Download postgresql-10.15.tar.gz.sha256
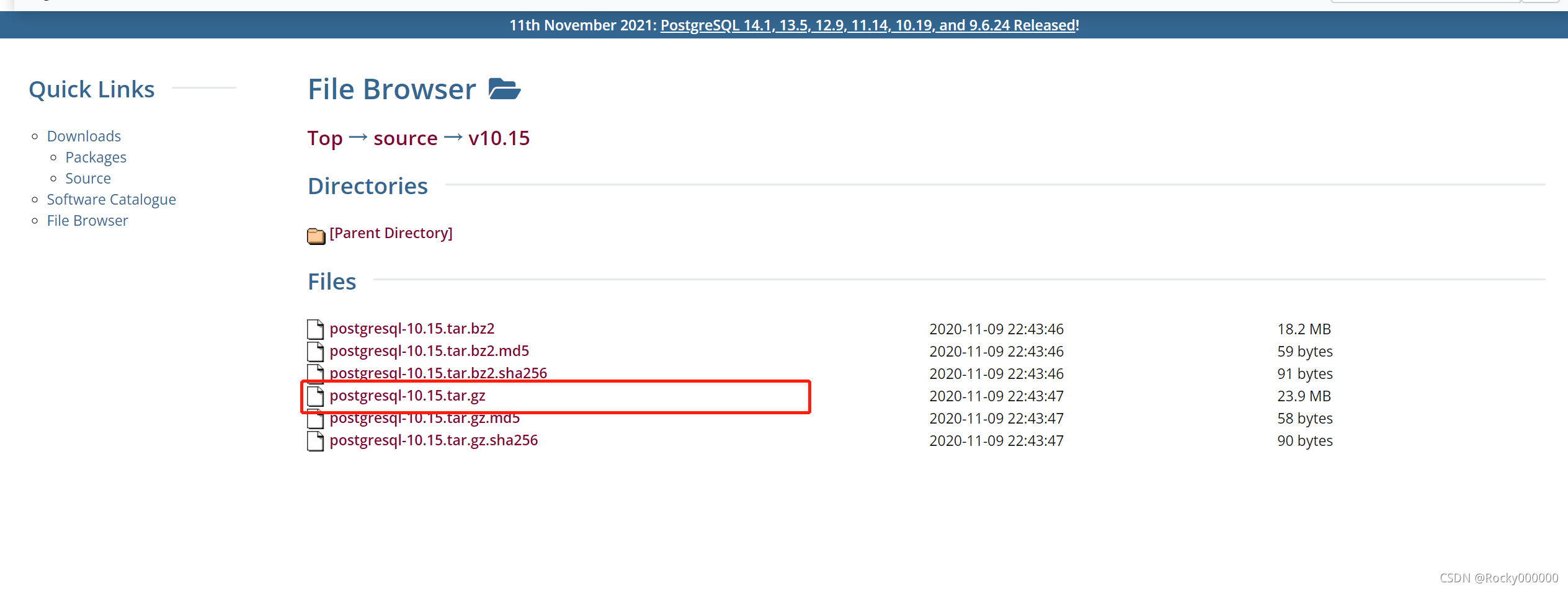This screenshot has height=591, width=1568. (434, 440)
